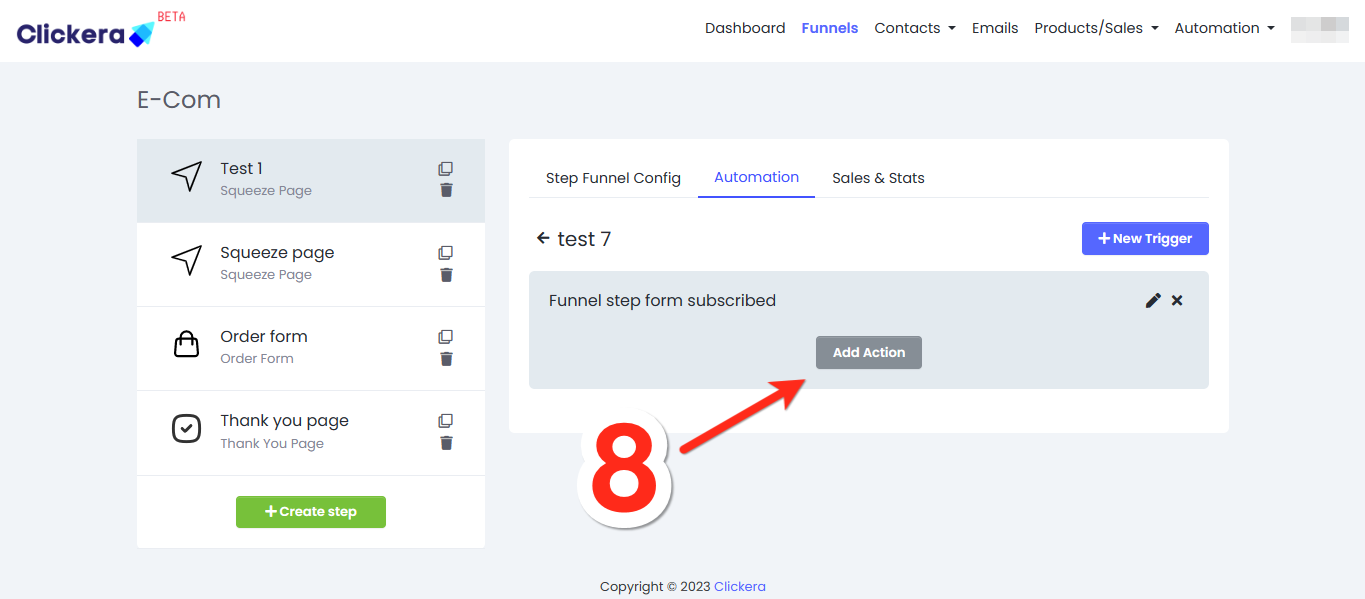The width and height of the screenshot is (1365, 599).
Task: Edit the trigger with pencil icon
Action: pyautogui.click(x=1153, y=300)
